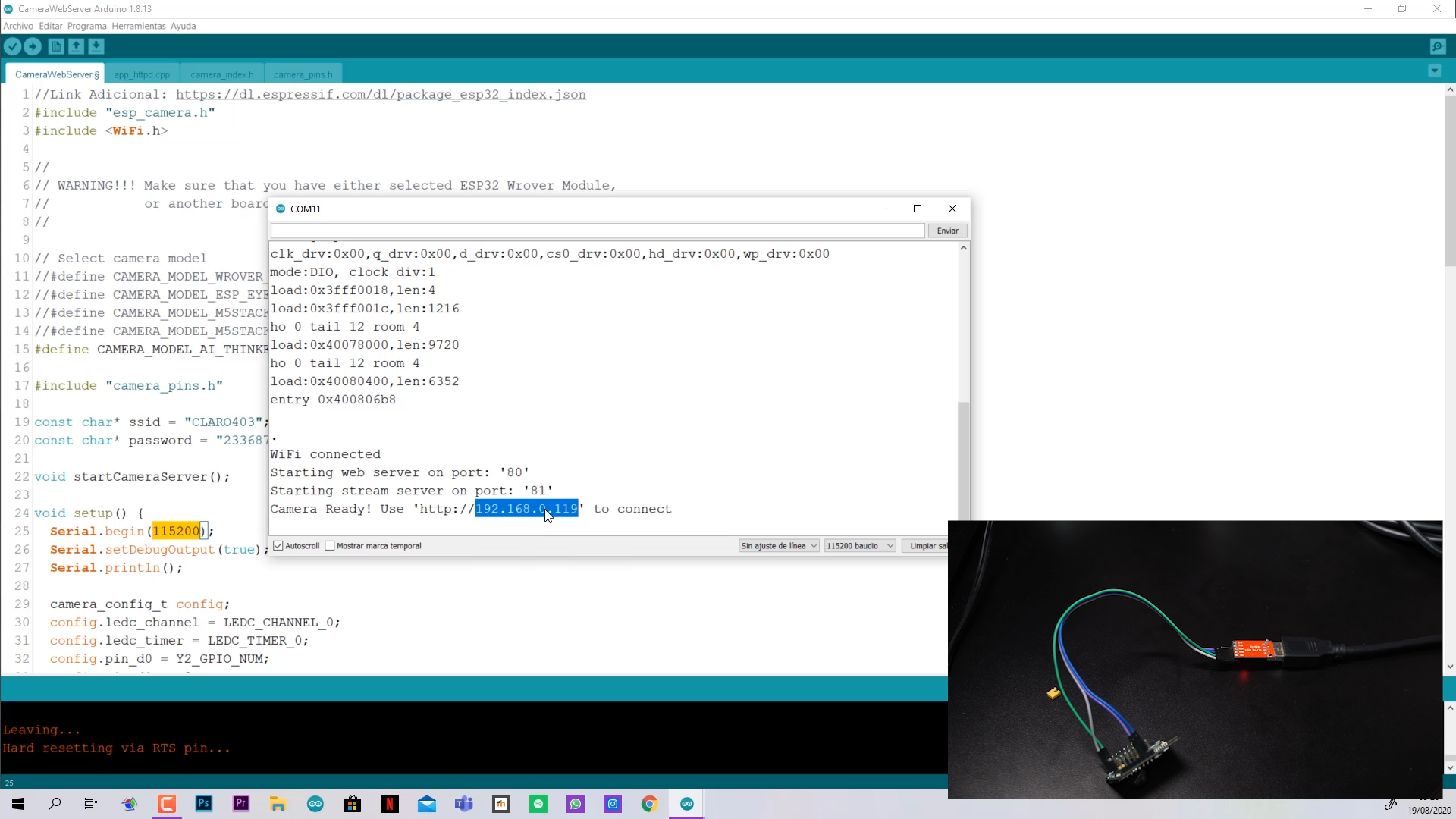1456x819 pixels.
Task: Change baud rate via '115200 baudio' dropdown
Action: pos(860,545)
